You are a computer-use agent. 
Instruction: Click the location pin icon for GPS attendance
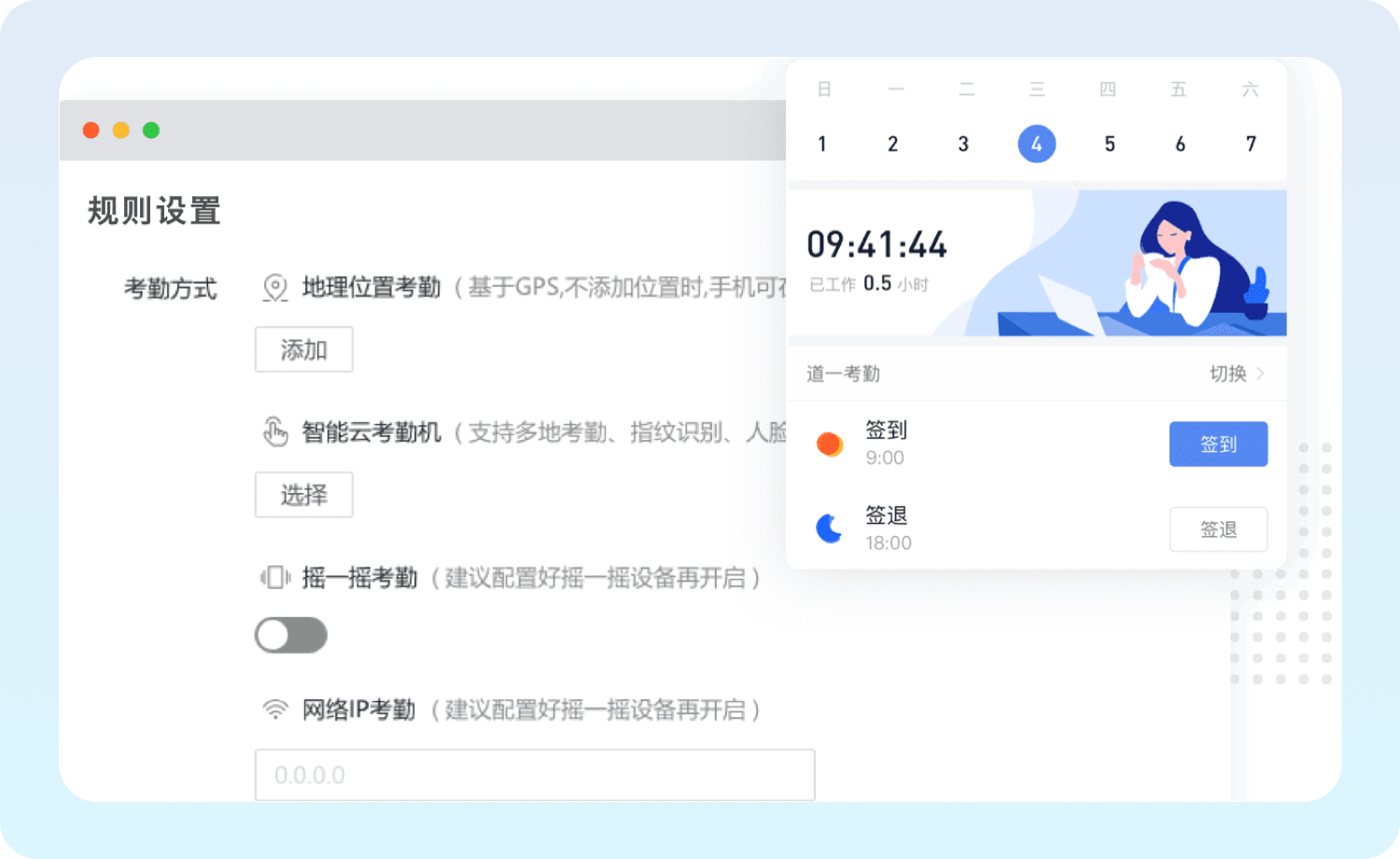click(274, 288)
